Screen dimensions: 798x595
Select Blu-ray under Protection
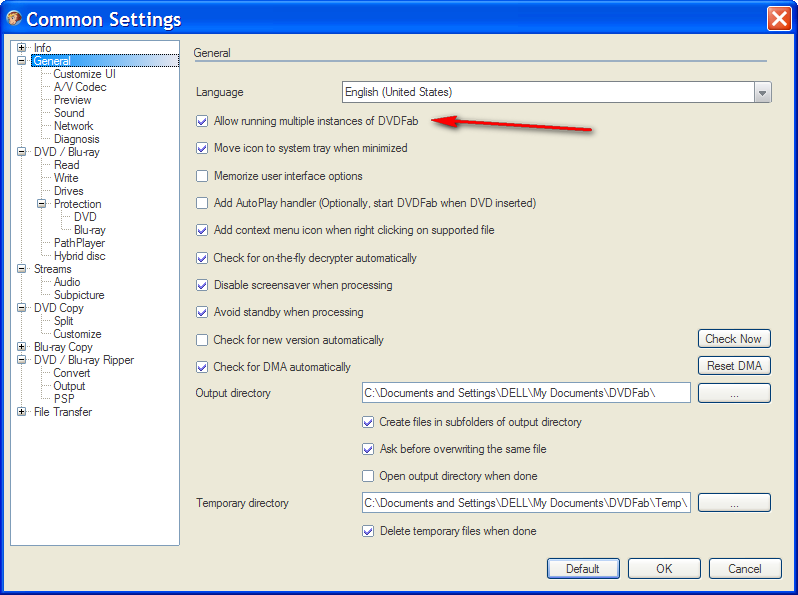point(90,230)
